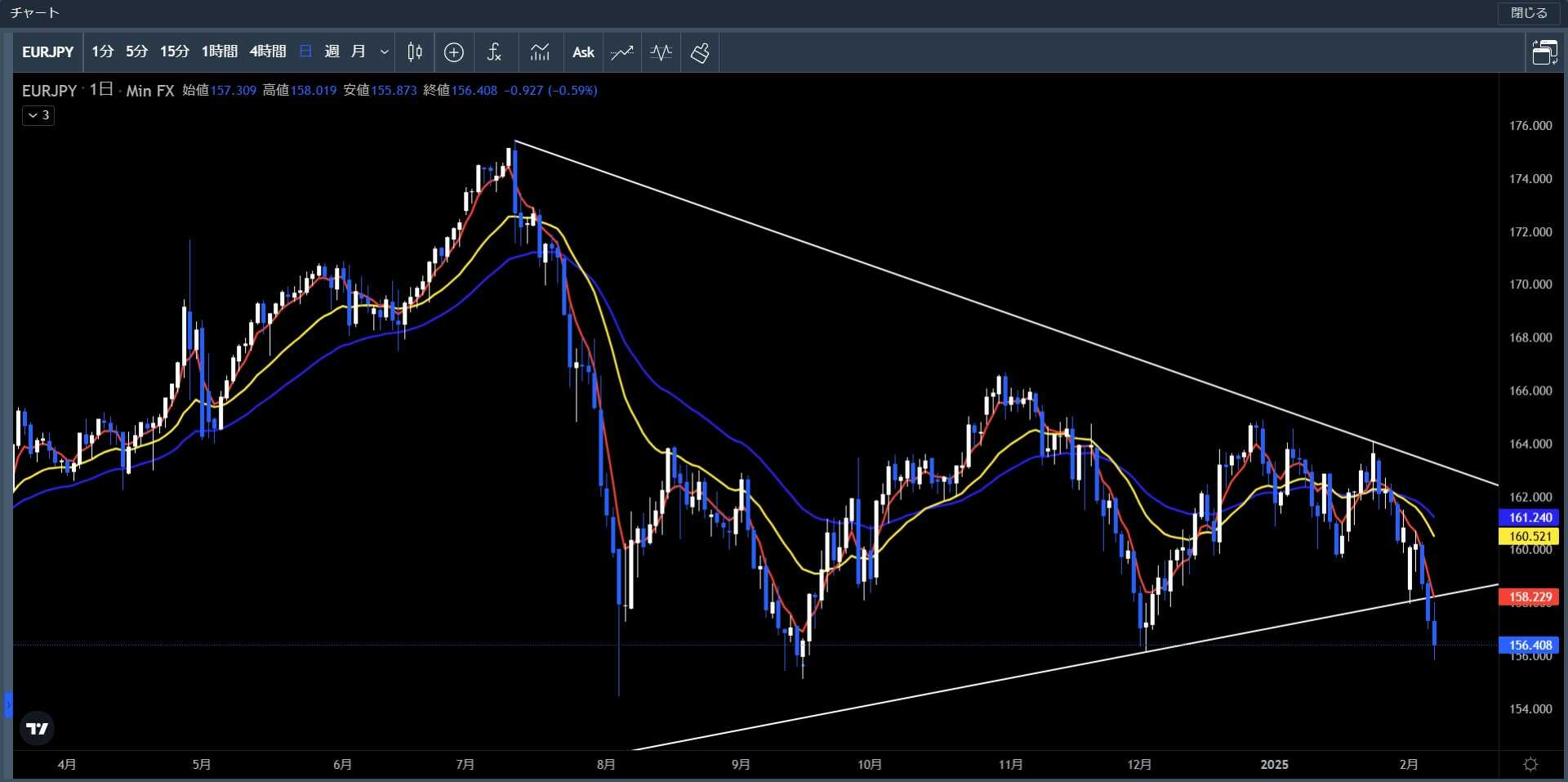This screenshot has width=1568, height=782.
Task: Click the 176.000 price axis label
Action: [1530, 126]
